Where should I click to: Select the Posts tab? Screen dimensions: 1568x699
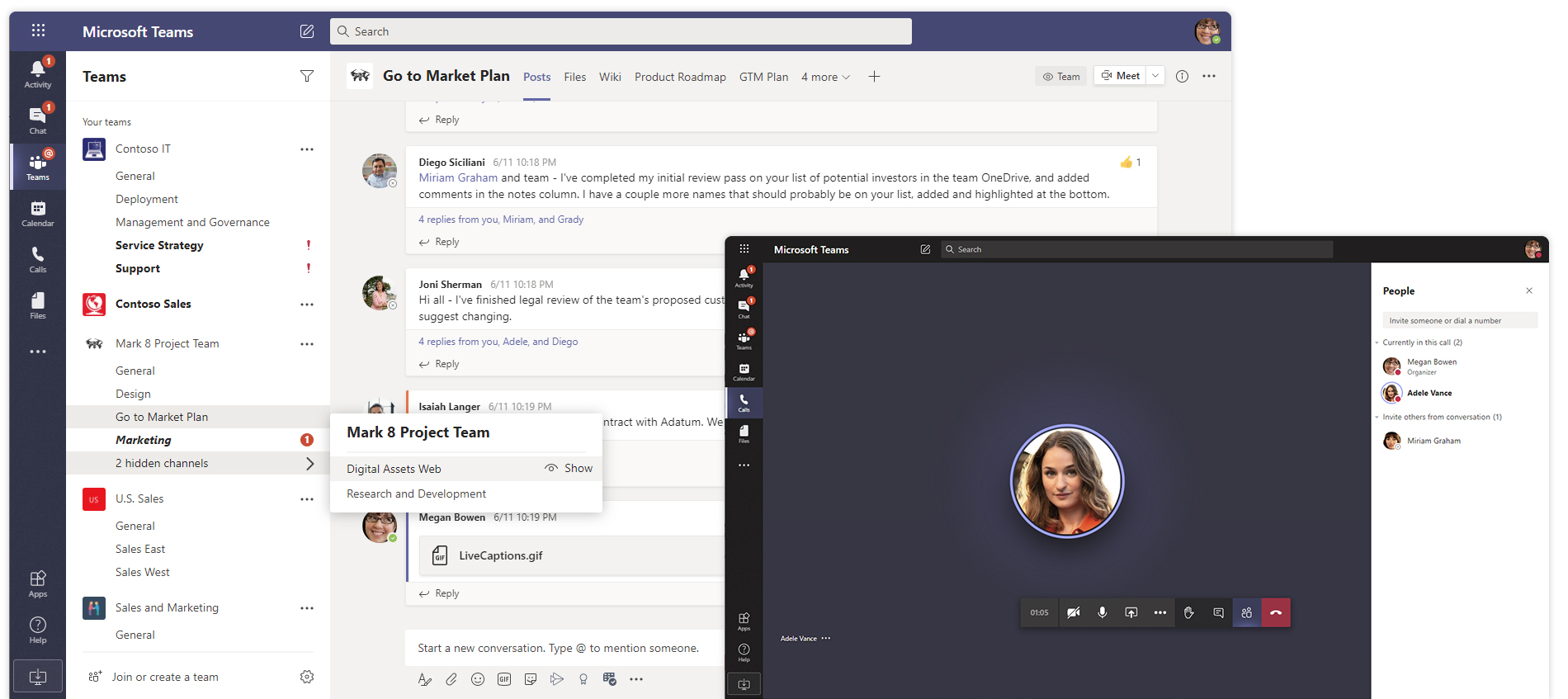(x=536, y=77)
